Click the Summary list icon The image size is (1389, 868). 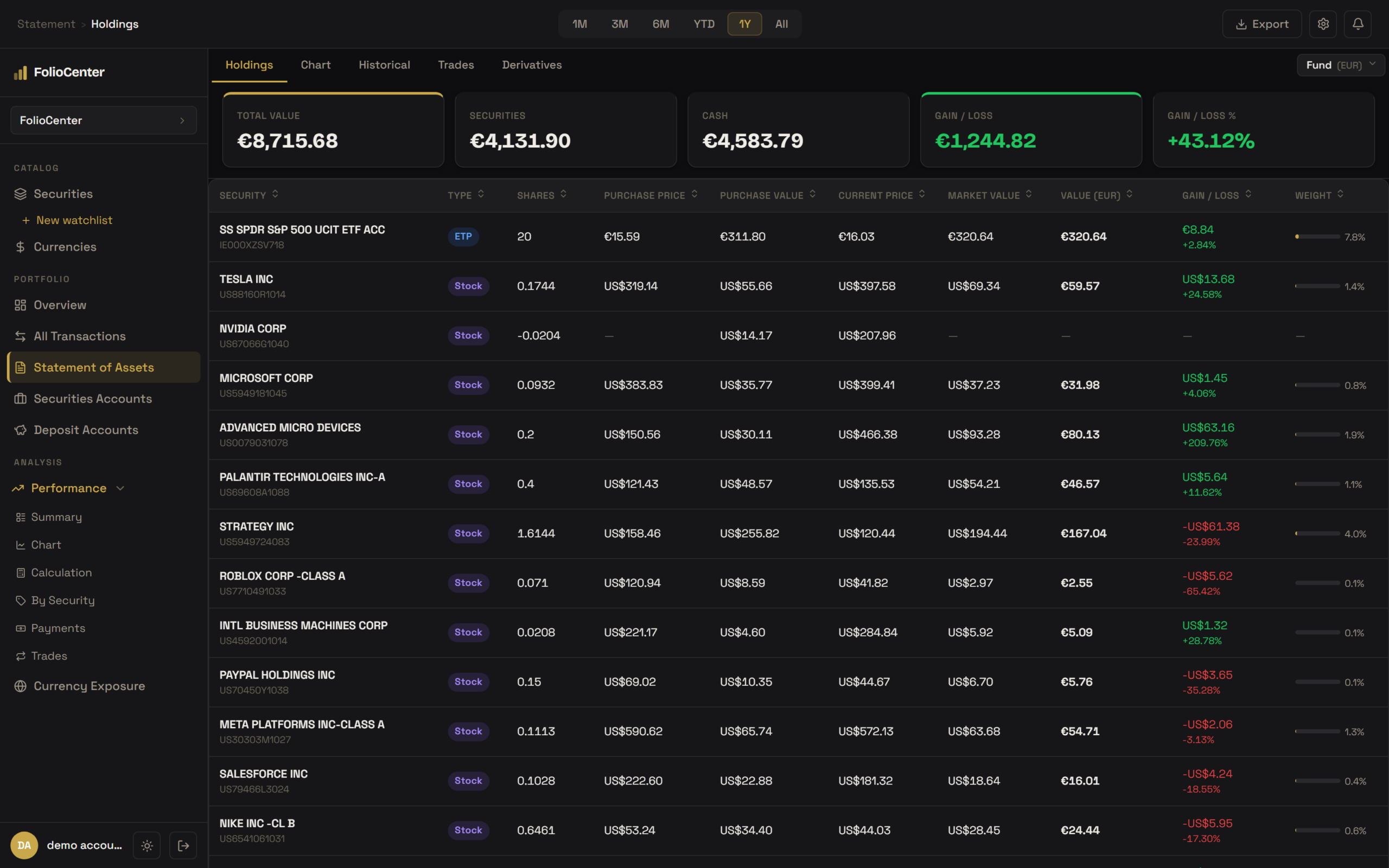(21, 517)
